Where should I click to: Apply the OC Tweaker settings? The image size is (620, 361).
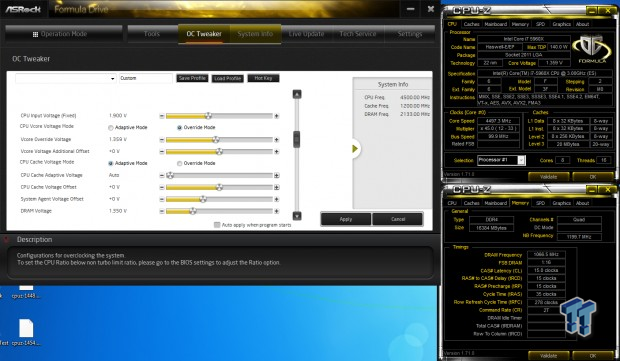[346, 219]
